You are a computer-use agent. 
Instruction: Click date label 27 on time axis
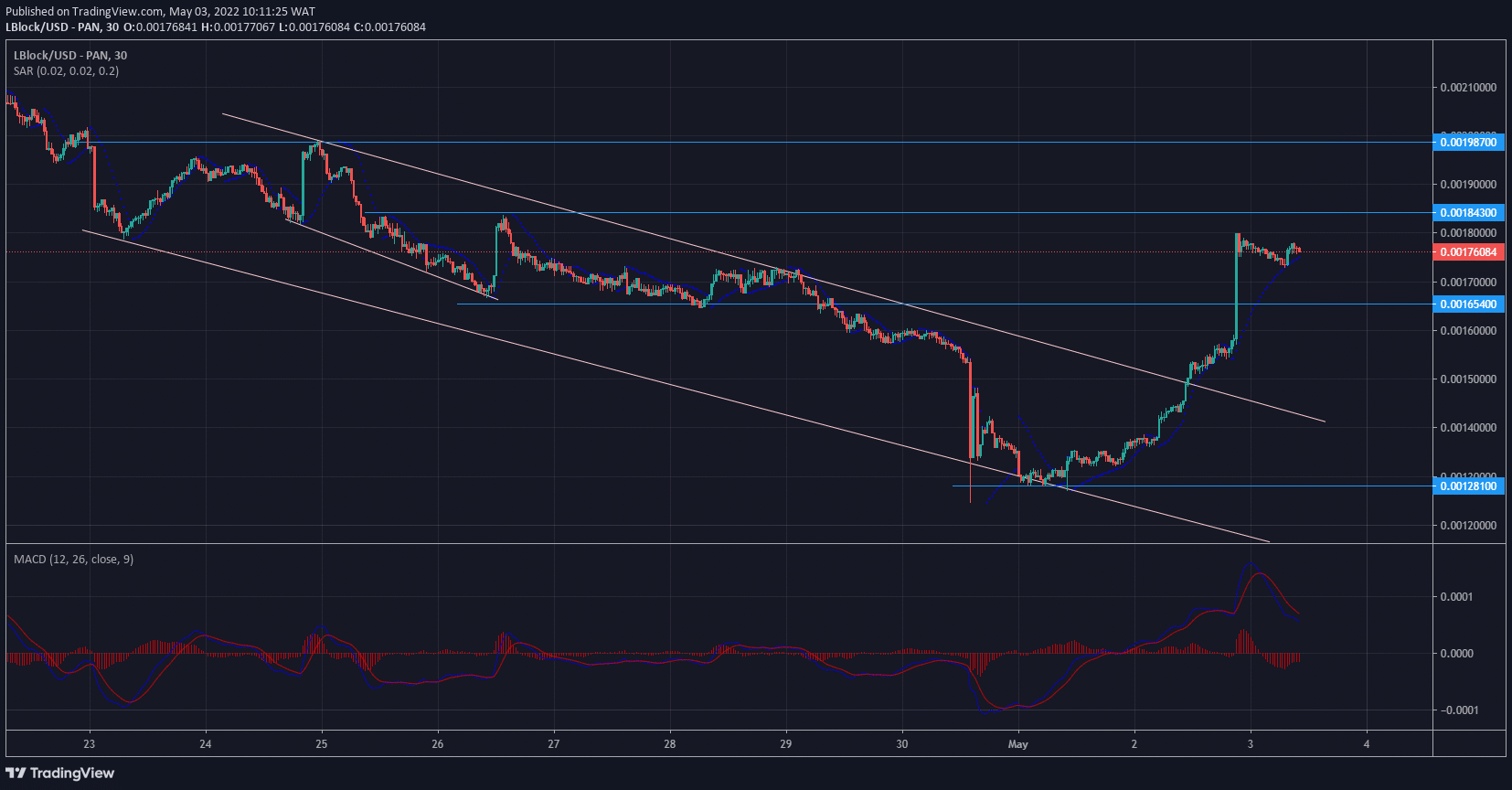[x=554, y=744]
